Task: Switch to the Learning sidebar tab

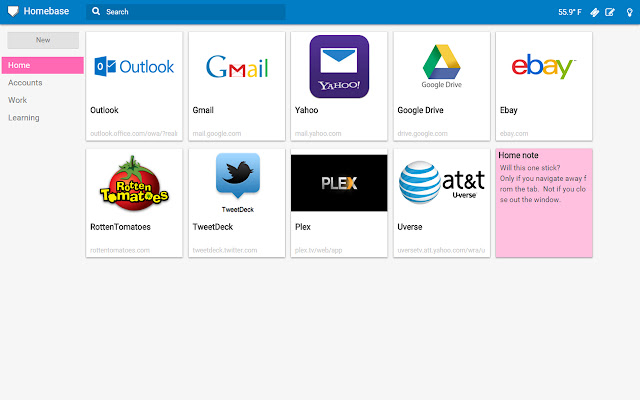Action: coord(24,118)
